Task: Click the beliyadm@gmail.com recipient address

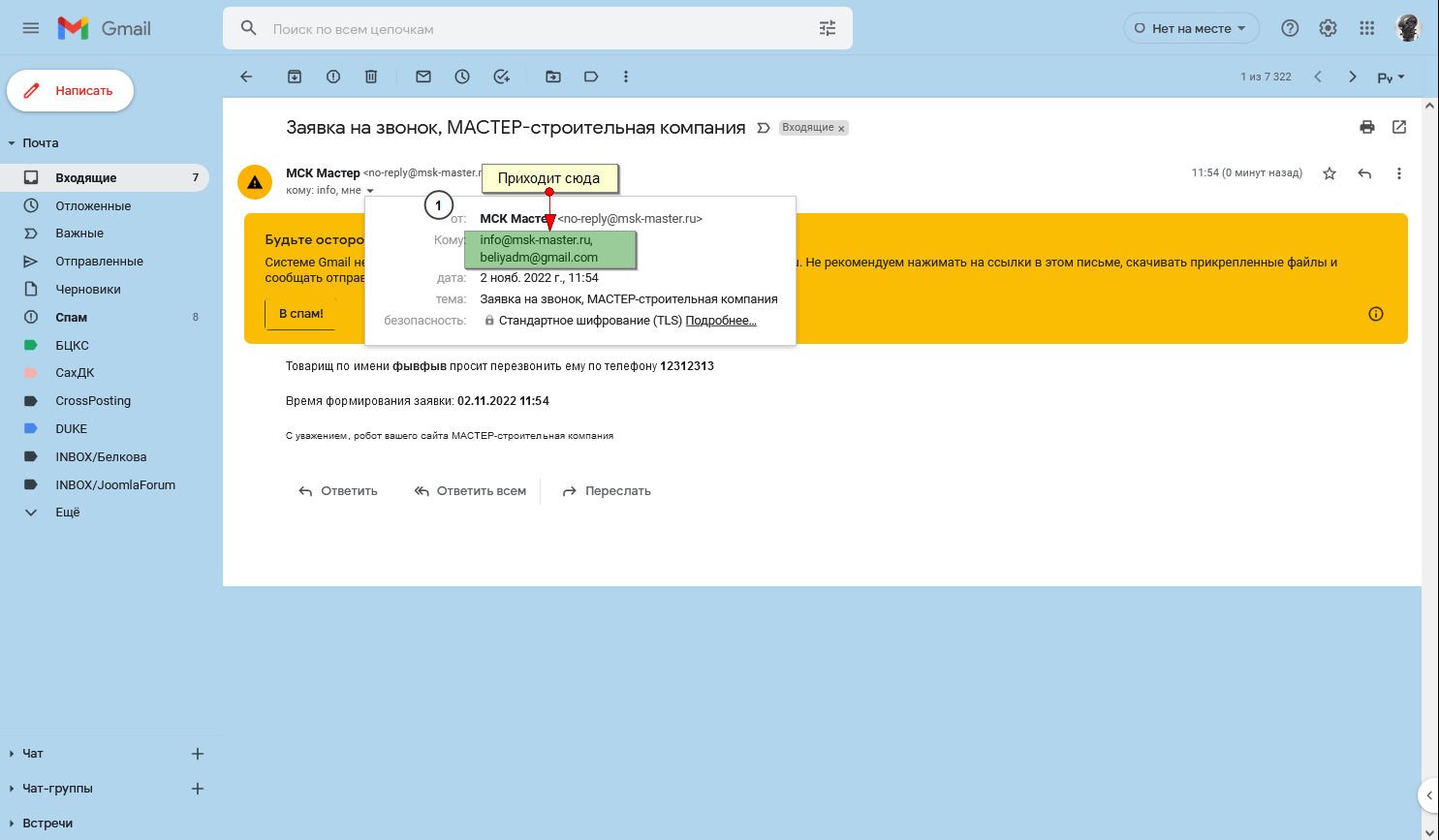Action: (539, 258)
